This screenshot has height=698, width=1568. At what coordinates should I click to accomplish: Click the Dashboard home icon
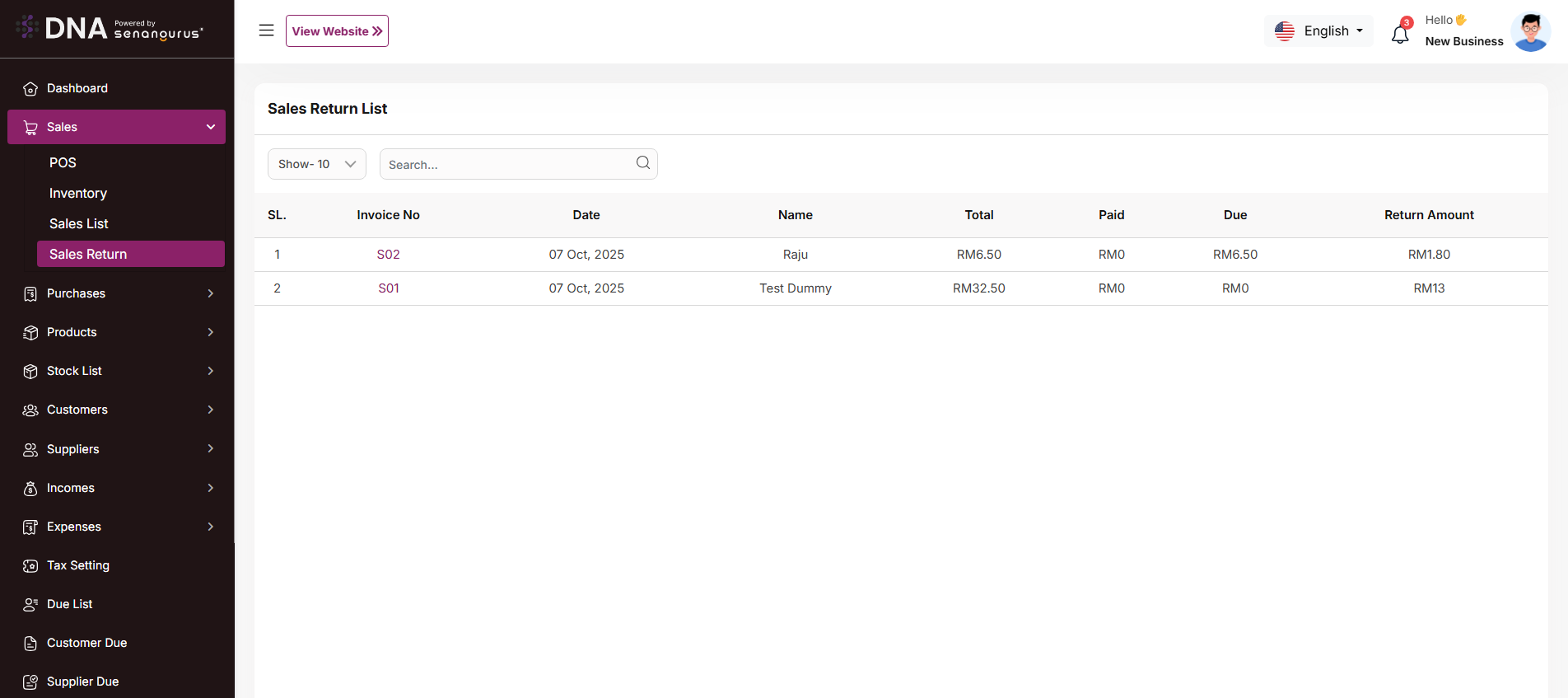coord(30,89)
